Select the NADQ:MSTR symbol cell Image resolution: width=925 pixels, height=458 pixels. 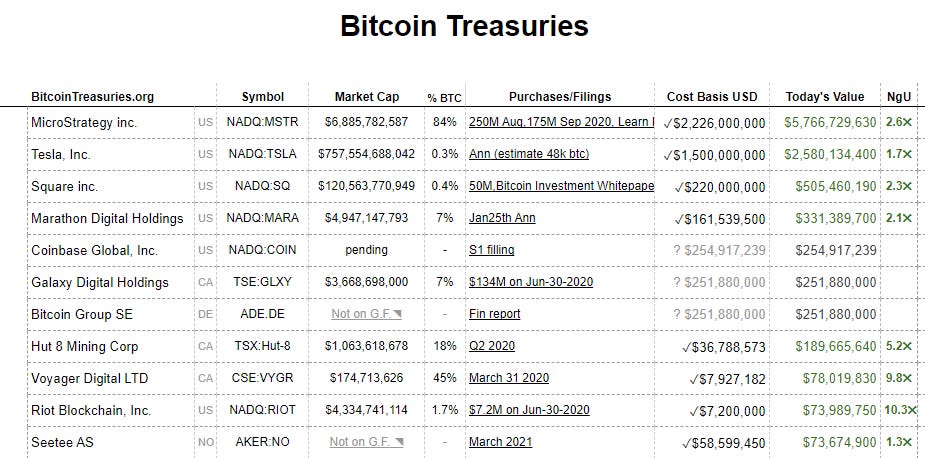click(263, 122)
